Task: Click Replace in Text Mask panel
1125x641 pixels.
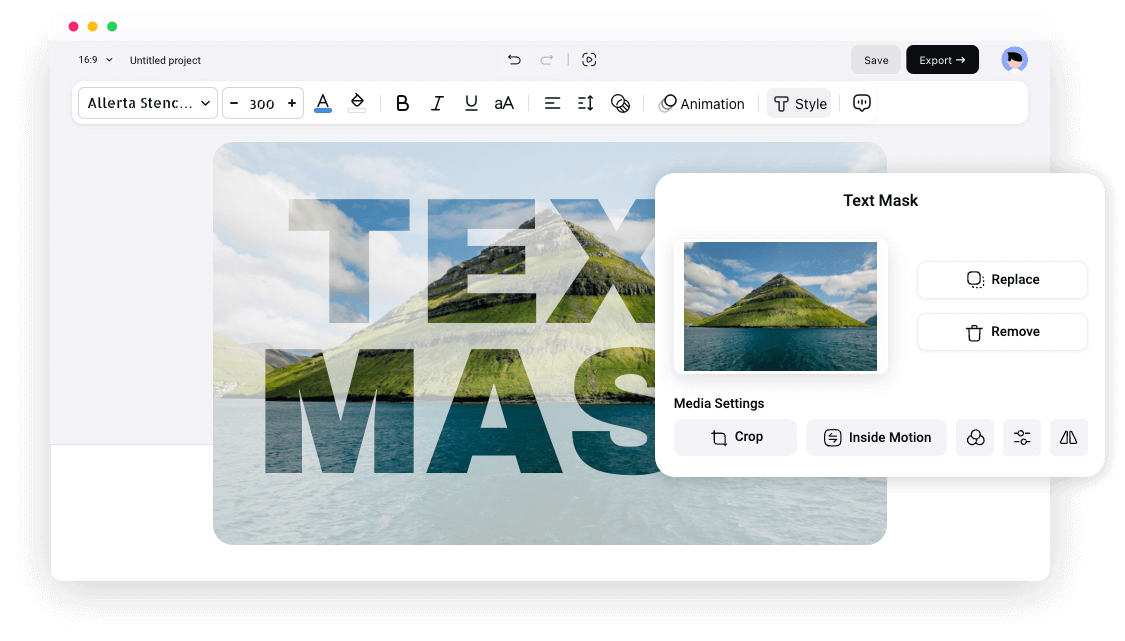Action: tap(1002, 279)
